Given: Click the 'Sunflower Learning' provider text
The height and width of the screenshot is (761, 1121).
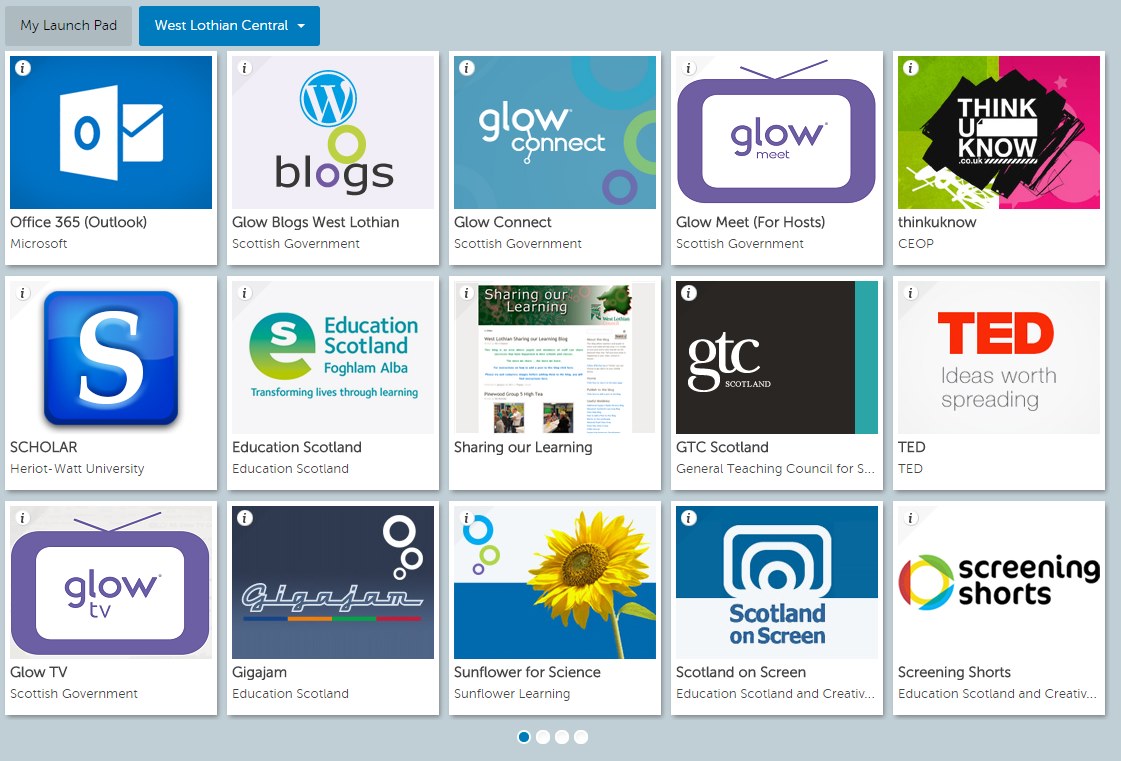Looking at the screenshot, I should coord(512,694).
